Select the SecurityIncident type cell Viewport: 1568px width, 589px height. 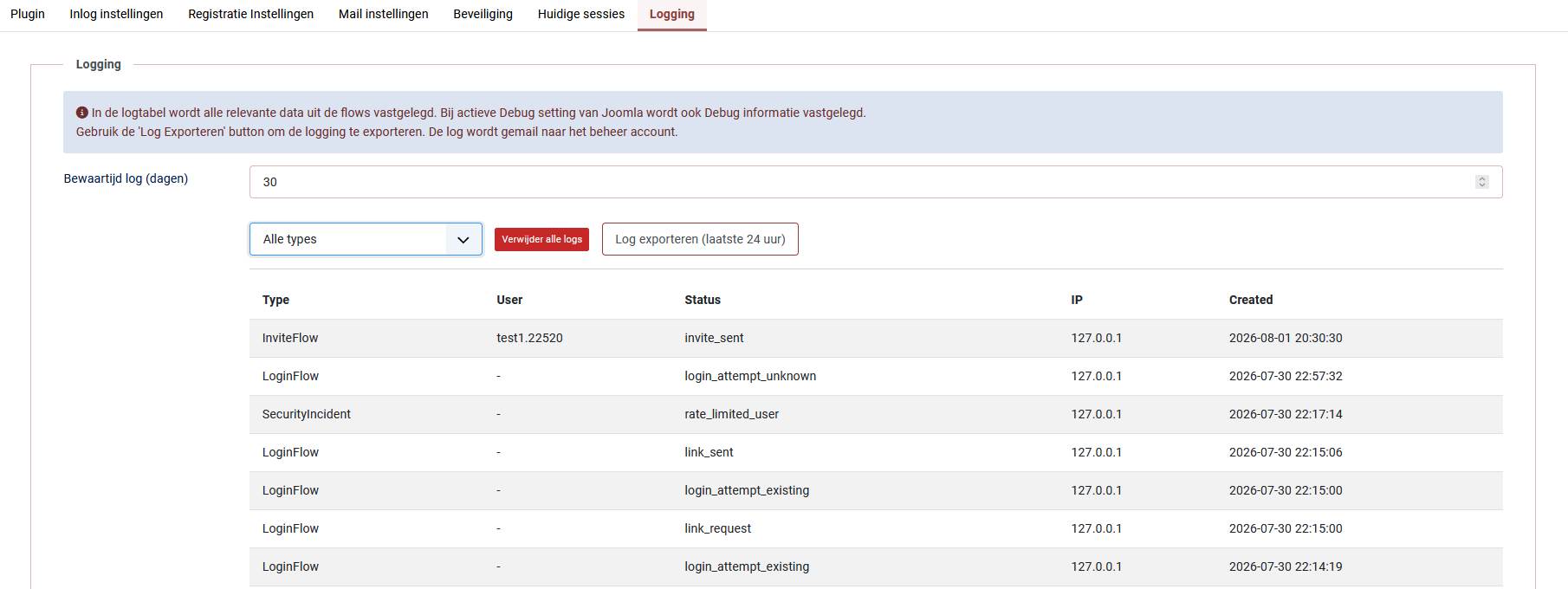point(306,414)
